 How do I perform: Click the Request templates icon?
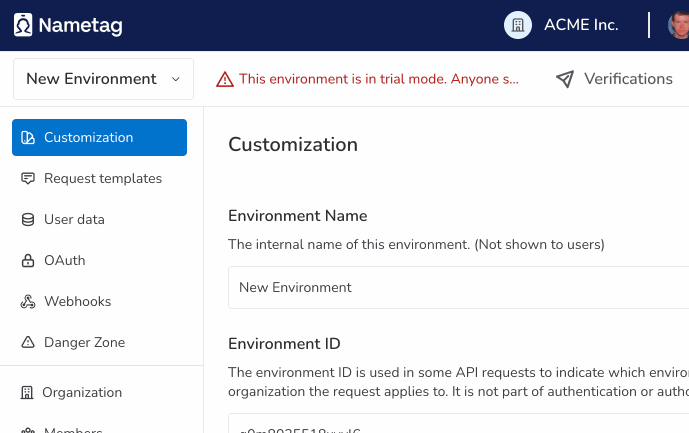coord(28,179)
